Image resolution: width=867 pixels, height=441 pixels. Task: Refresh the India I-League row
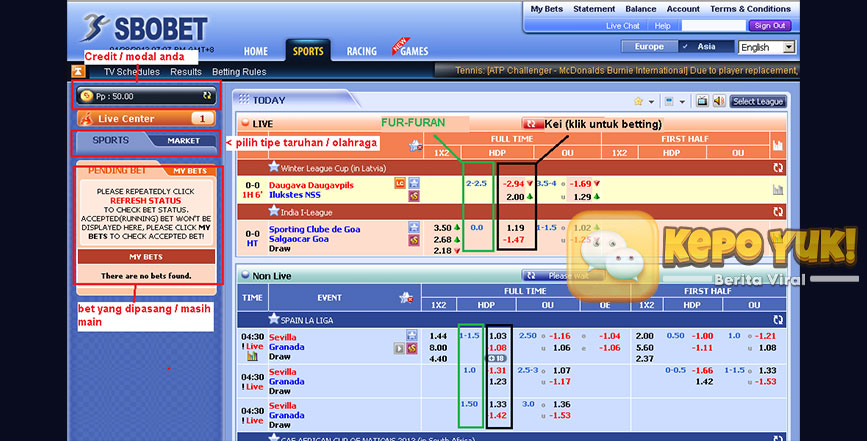point(778,212)
